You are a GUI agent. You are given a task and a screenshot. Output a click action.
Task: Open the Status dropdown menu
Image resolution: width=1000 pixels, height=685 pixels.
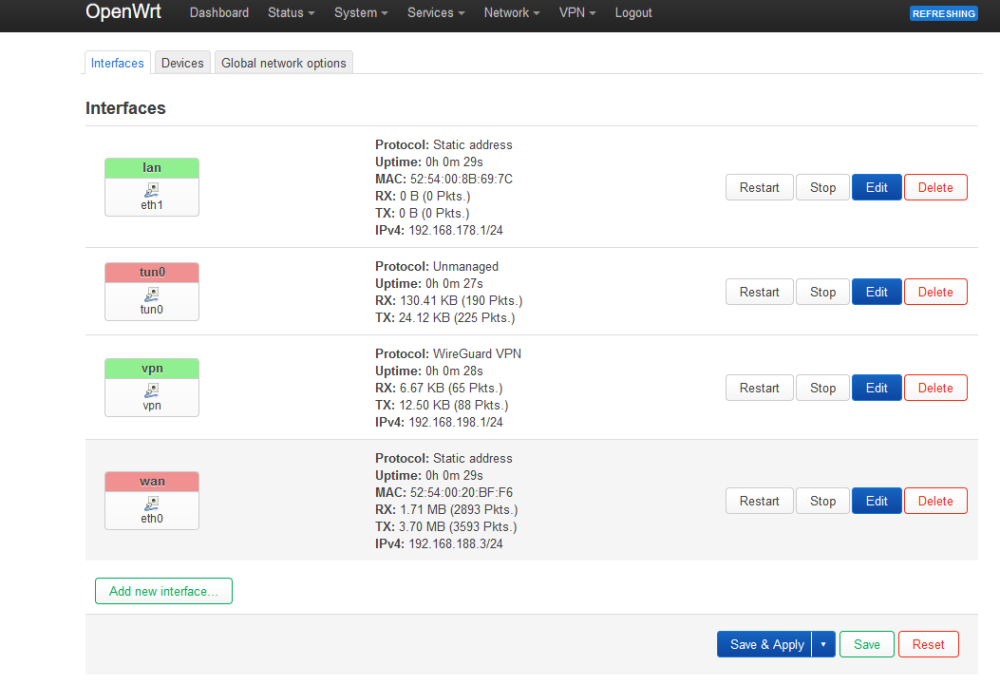click(x=291, y=13)
